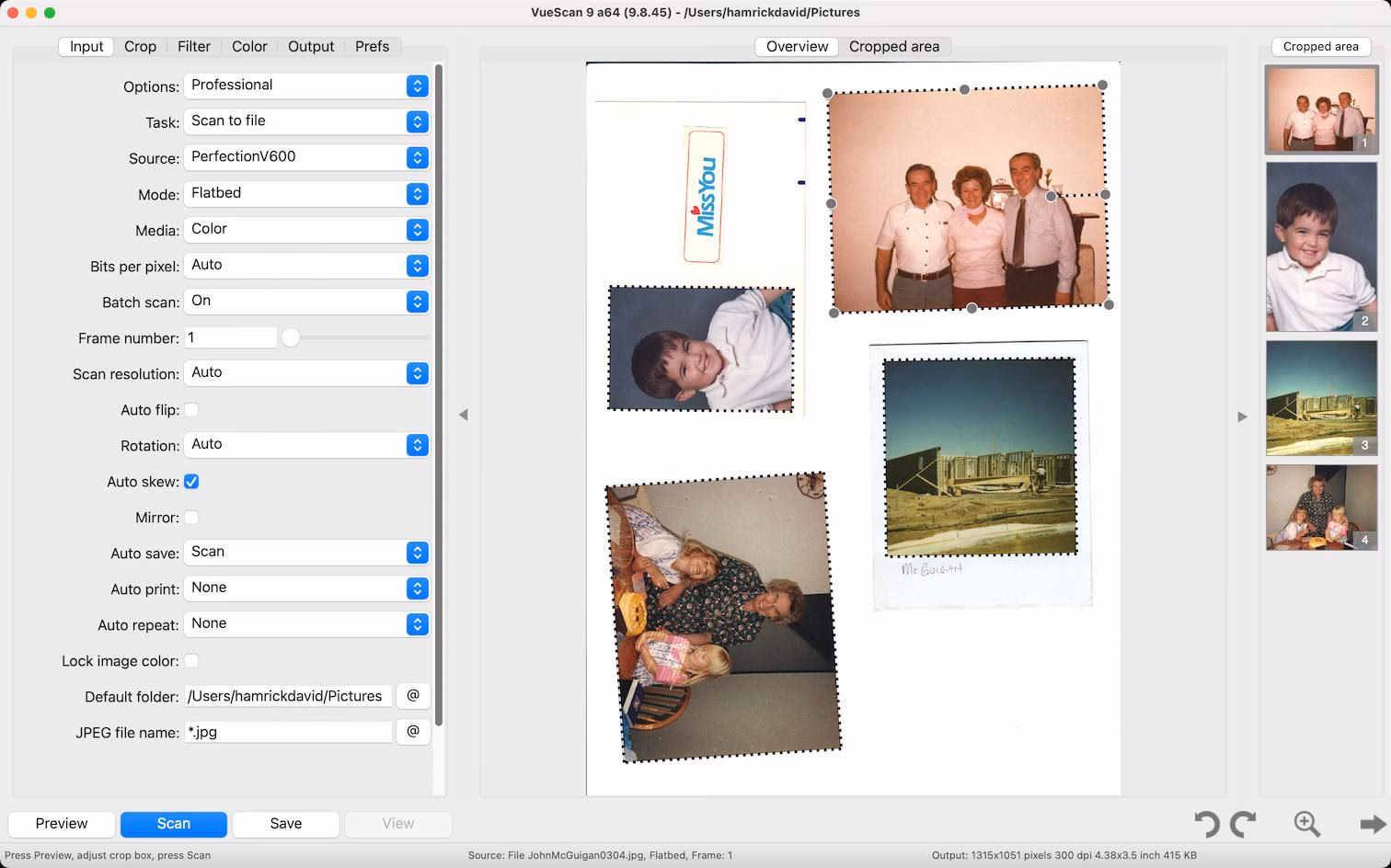Select the magnifier zoom tool
The height and width of the screenshot is (868, 1391).
[x=1306, y=824]
